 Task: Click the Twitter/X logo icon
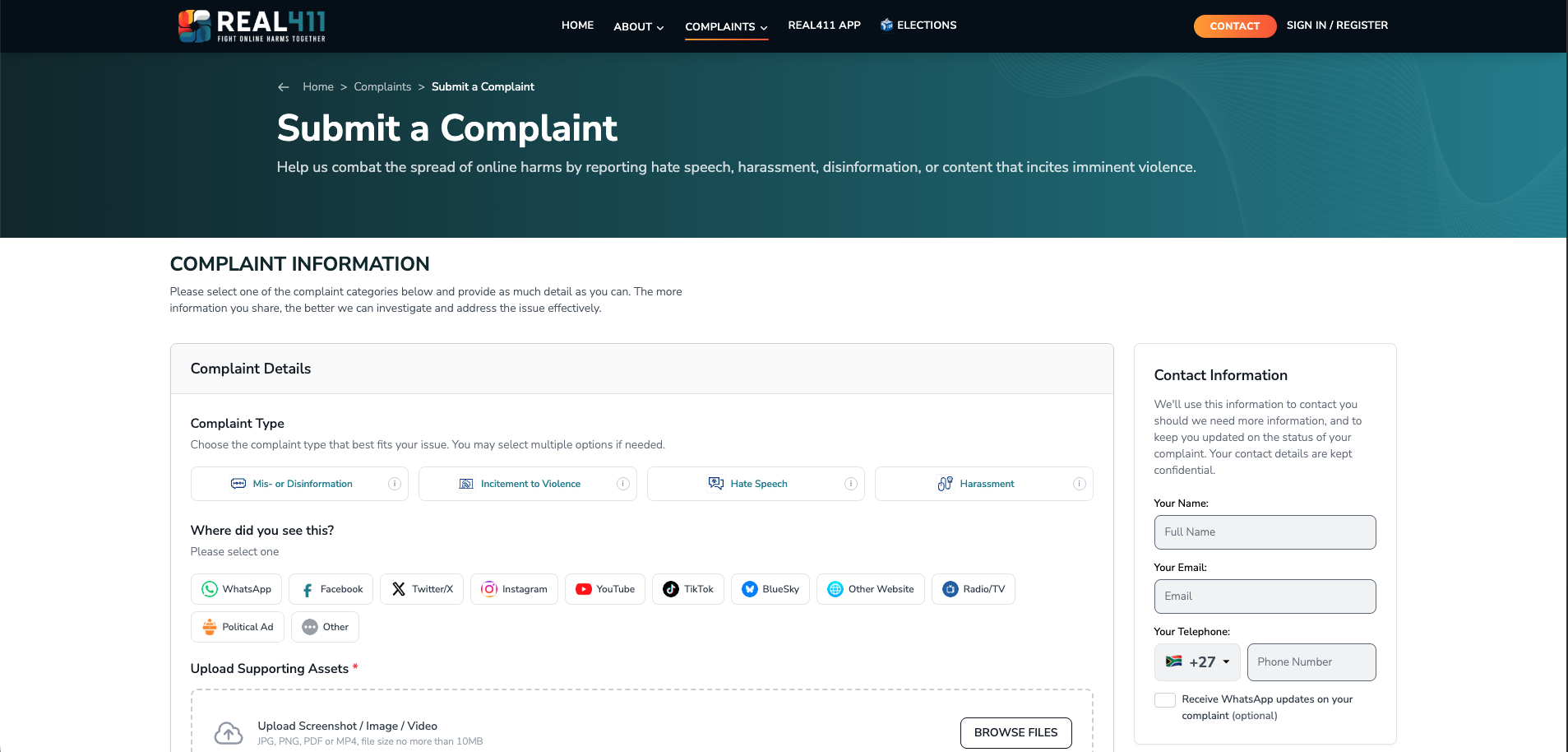[399, 589]
